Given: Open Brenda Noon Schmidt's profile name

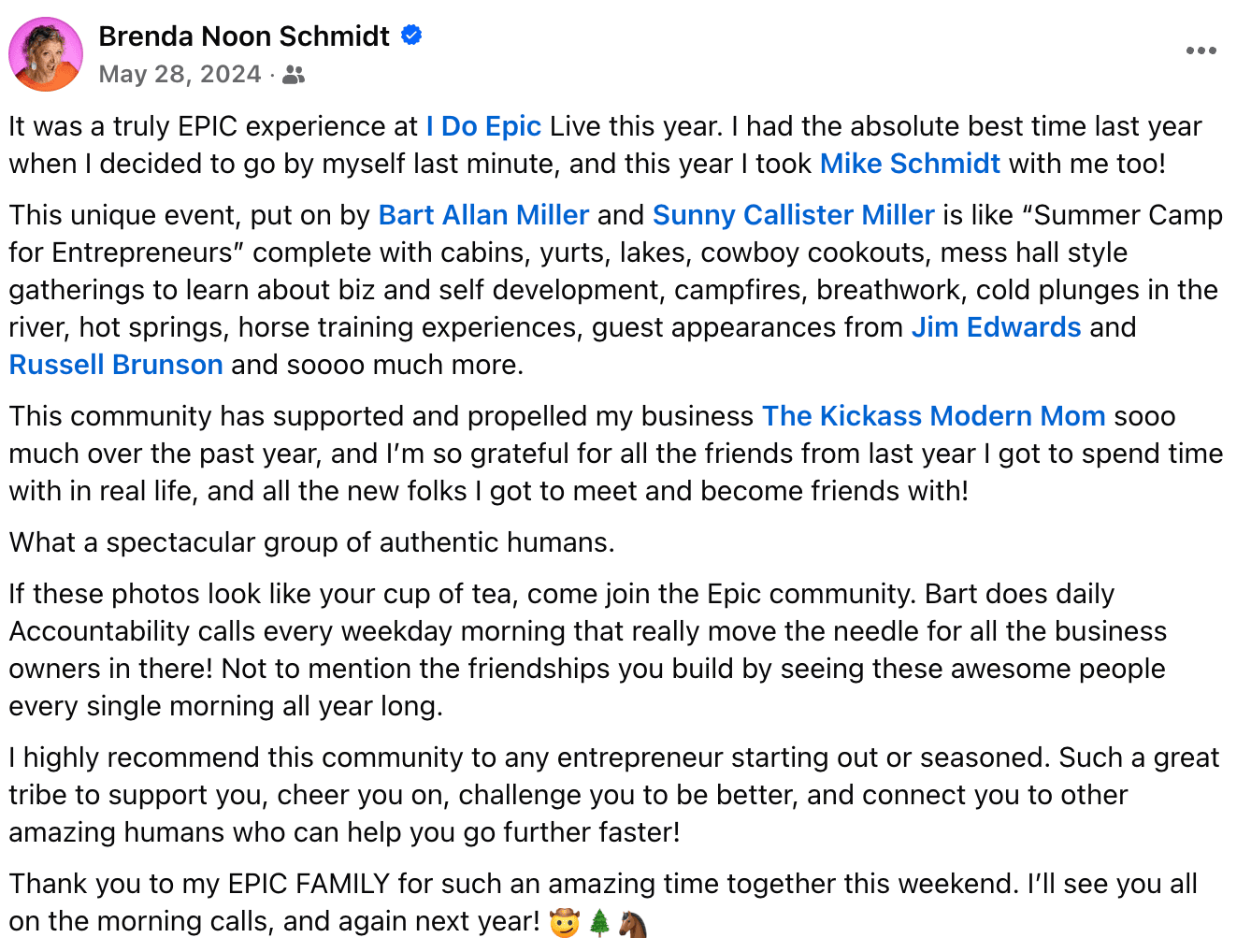Looking at the screenshot, I should point(244,36).
